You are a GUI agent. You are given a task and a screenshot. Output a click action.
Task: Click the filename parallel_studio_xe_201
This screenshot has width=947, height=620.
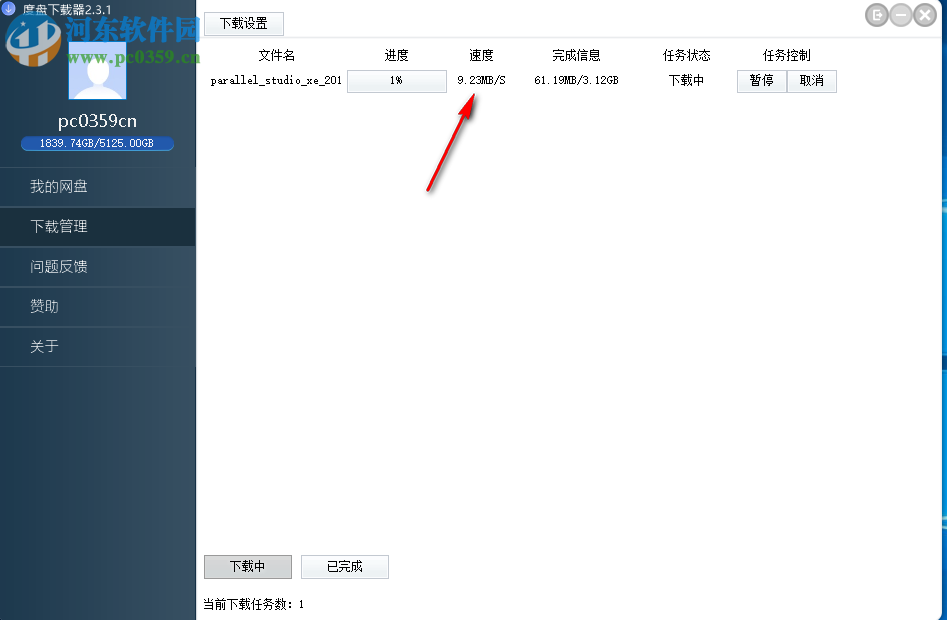click(x=275, y=80)
